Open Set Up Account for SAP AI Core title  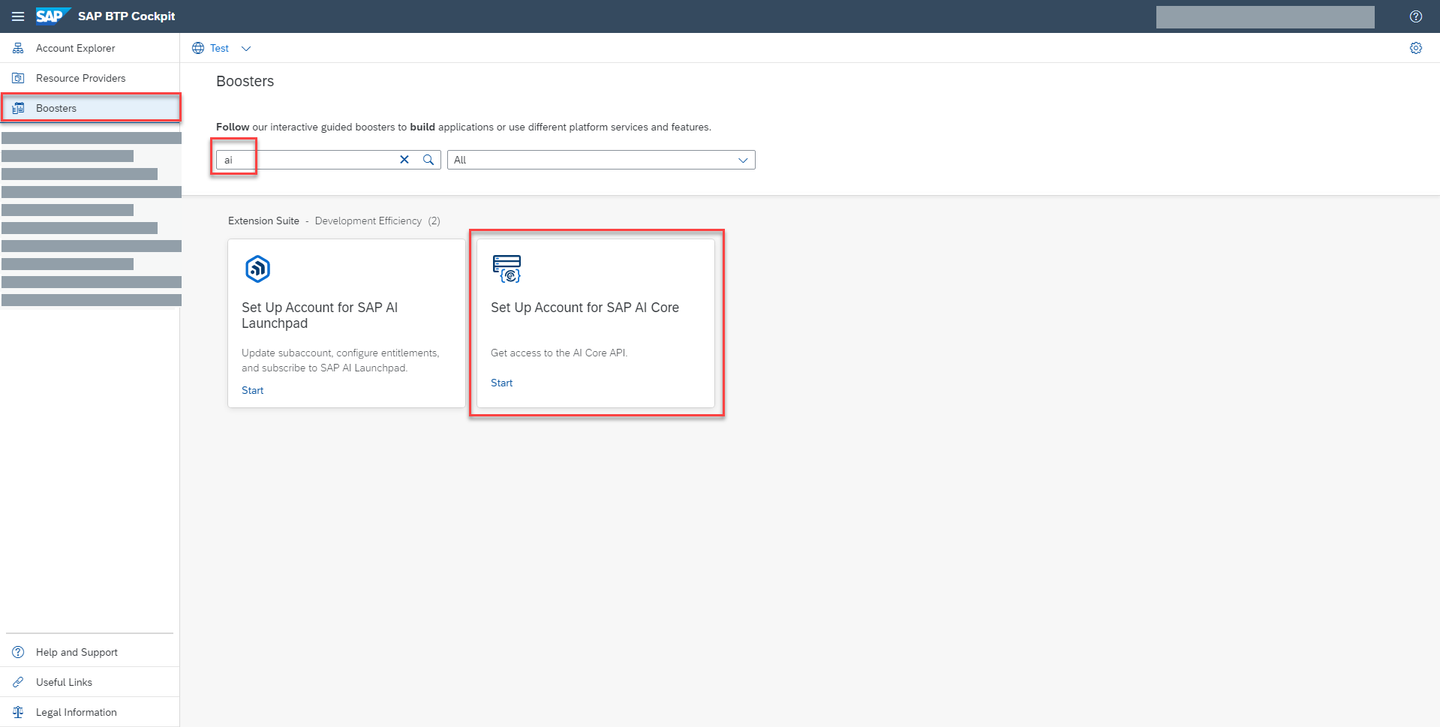click(585, 307)
